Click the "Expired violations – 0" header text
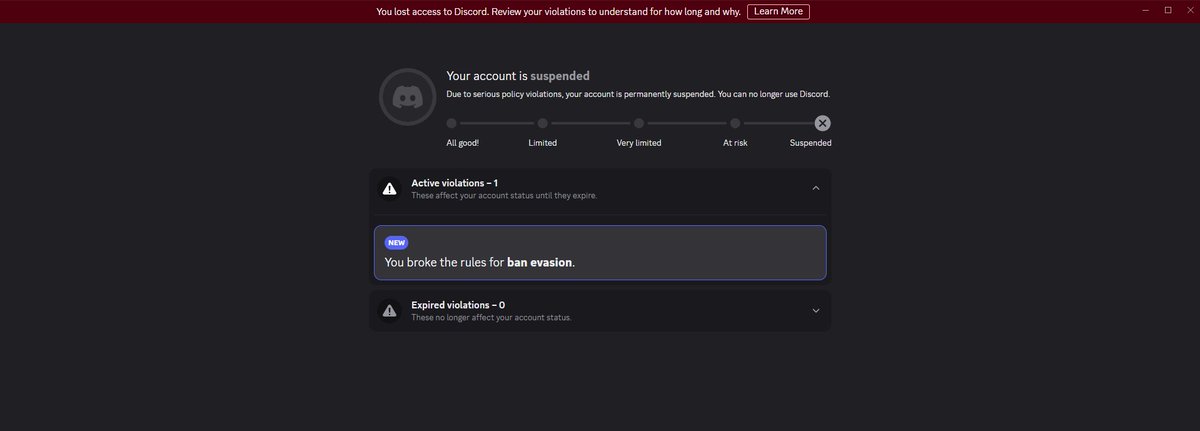Viewport: 1200px width, 431px height. (458, 305)
